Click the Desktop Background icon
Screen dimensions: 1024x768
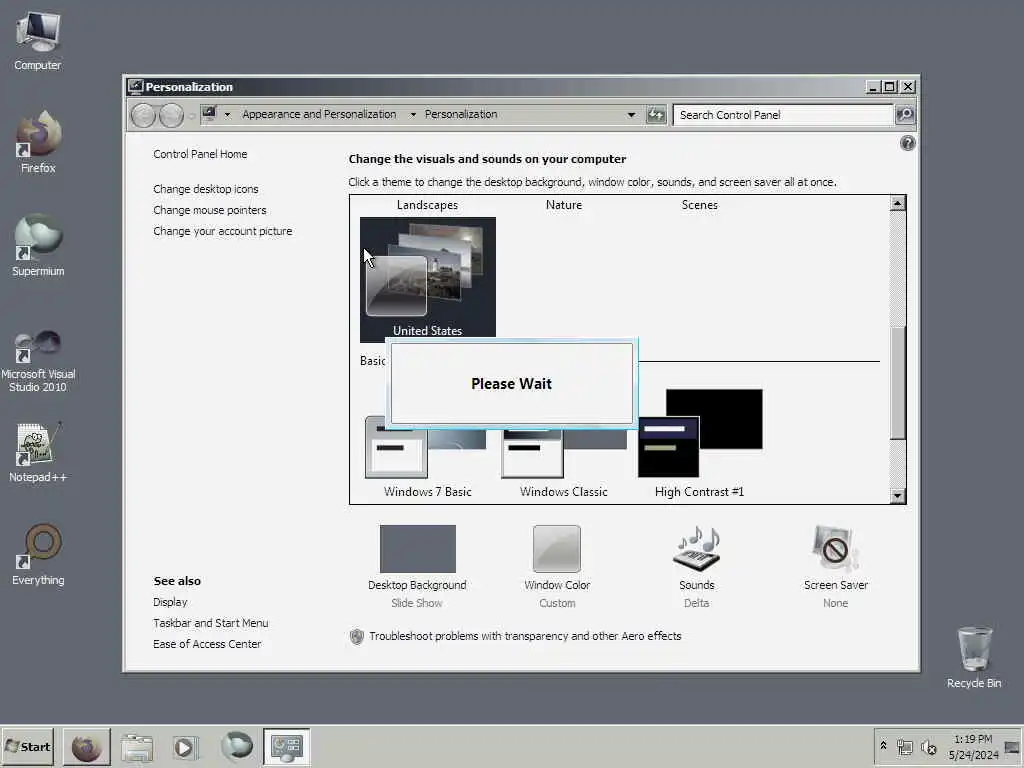point(417,549)
